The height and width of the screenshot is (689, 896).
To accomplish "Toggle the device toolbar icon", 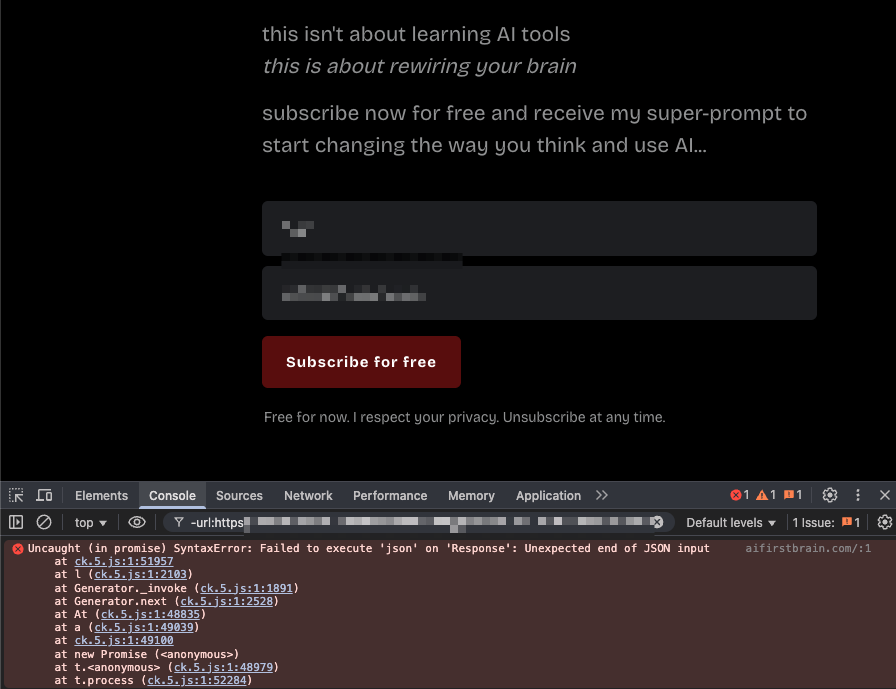I will click(44, 495).
